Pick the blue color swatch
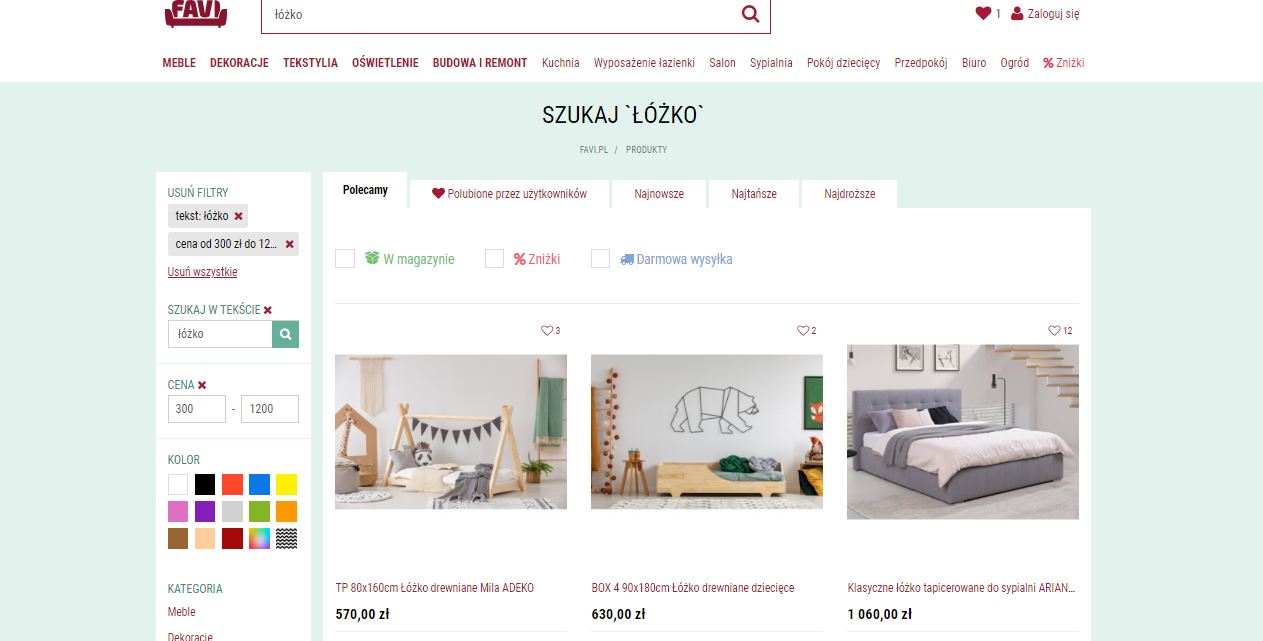Screen dimensions: 1263x641 point(259,484)
